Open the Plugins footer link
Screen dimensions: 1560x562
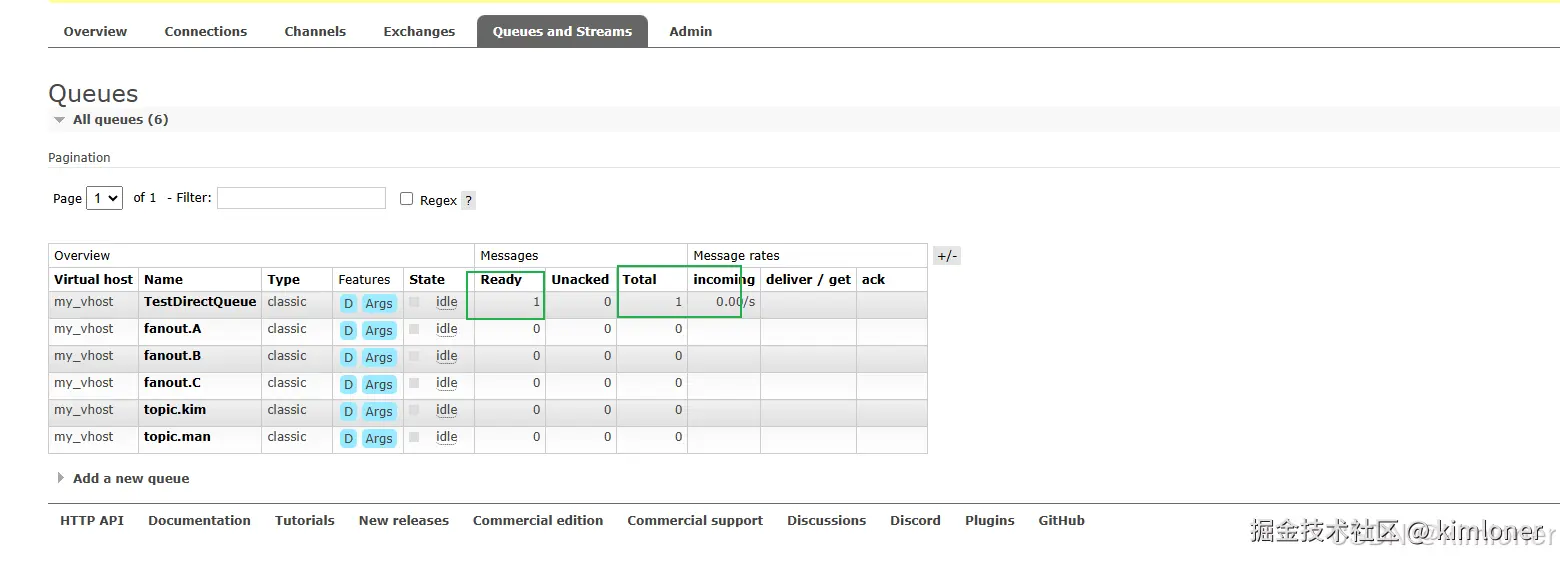990,520
